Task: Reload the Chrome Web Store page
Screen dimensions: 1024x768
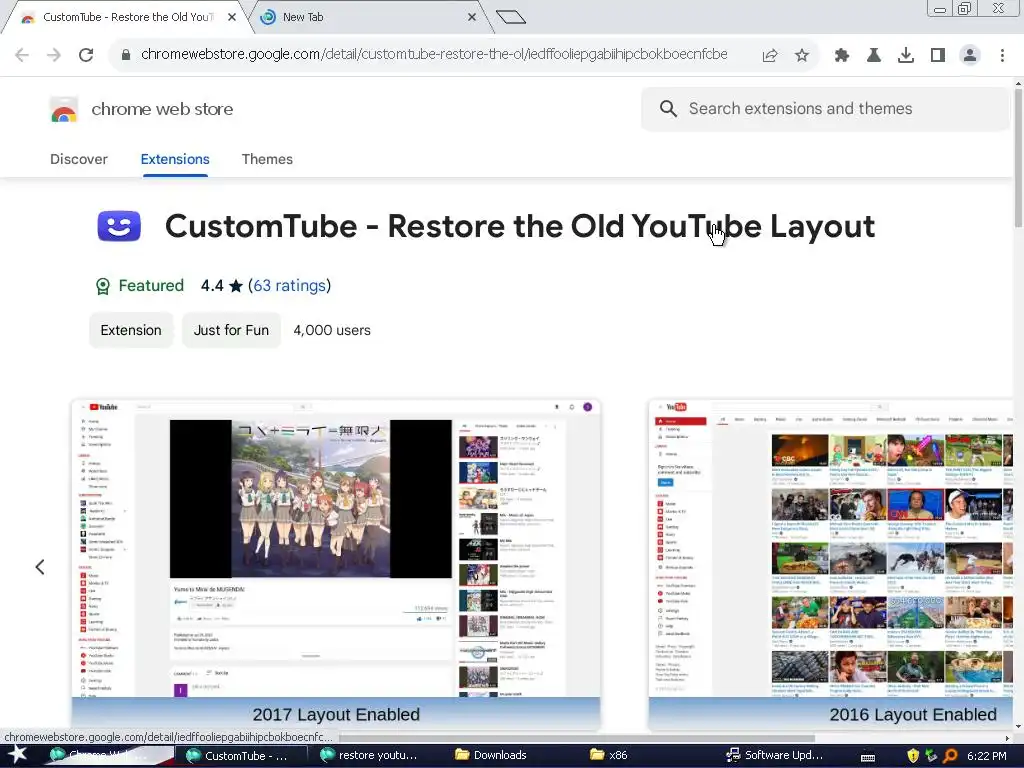Action: 86,55
